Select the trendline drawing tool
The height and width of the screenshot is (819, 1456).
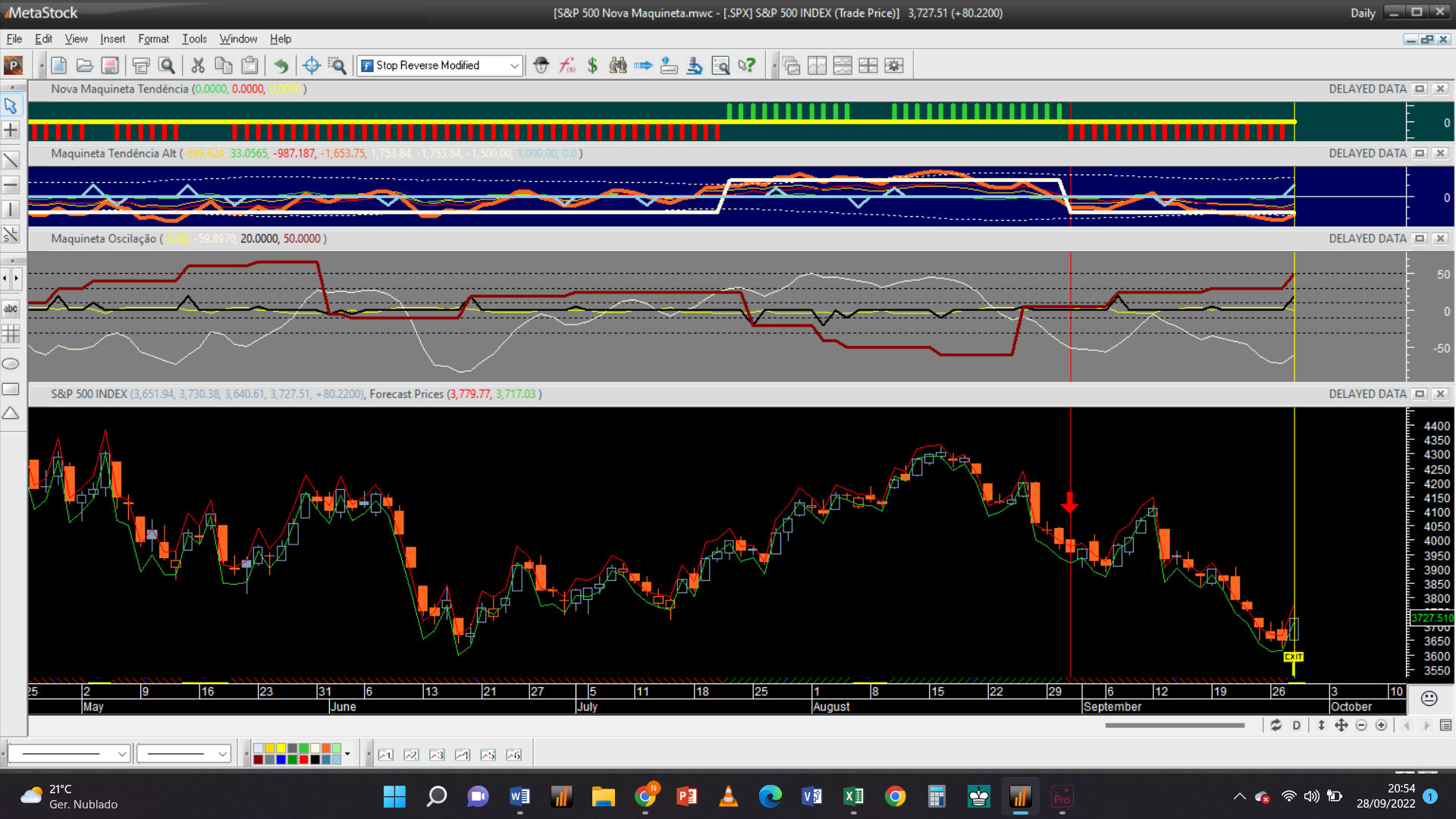[11, 160]
